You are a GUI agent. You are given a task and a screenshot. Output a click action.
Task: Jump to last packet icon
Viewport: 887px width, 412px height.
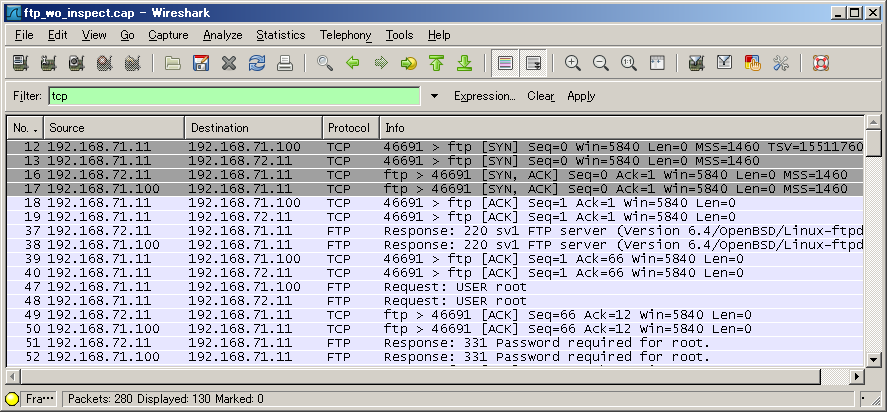coord(464,63)
